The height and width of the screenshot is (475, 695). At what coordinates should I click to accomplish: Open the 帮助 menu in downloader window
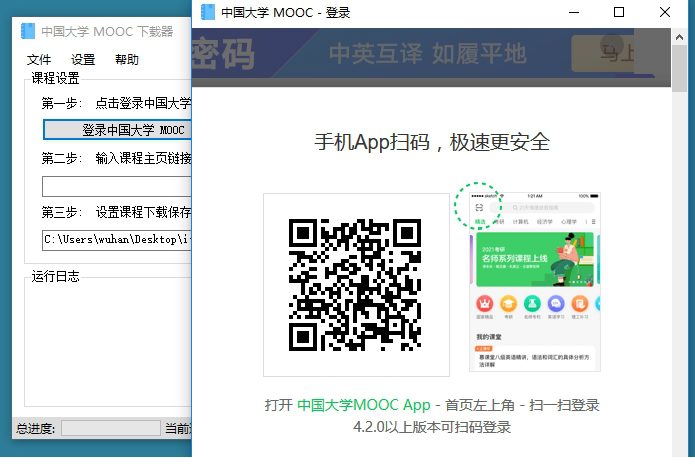click(x=127, y=59)
